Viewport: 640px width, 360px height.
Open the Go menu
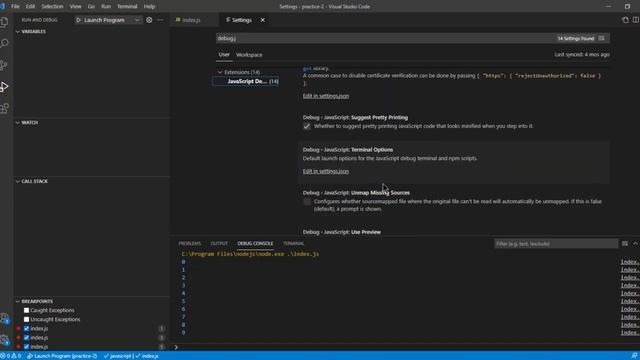pos(91,7)
